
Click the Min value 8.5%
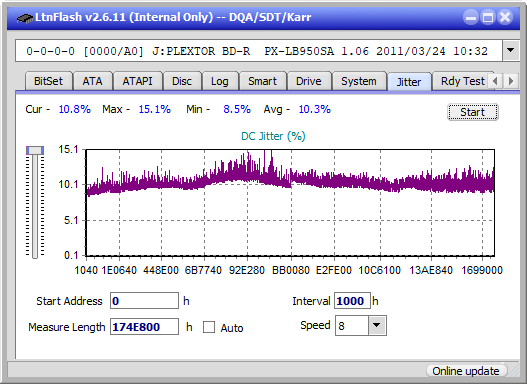point(237,109)
